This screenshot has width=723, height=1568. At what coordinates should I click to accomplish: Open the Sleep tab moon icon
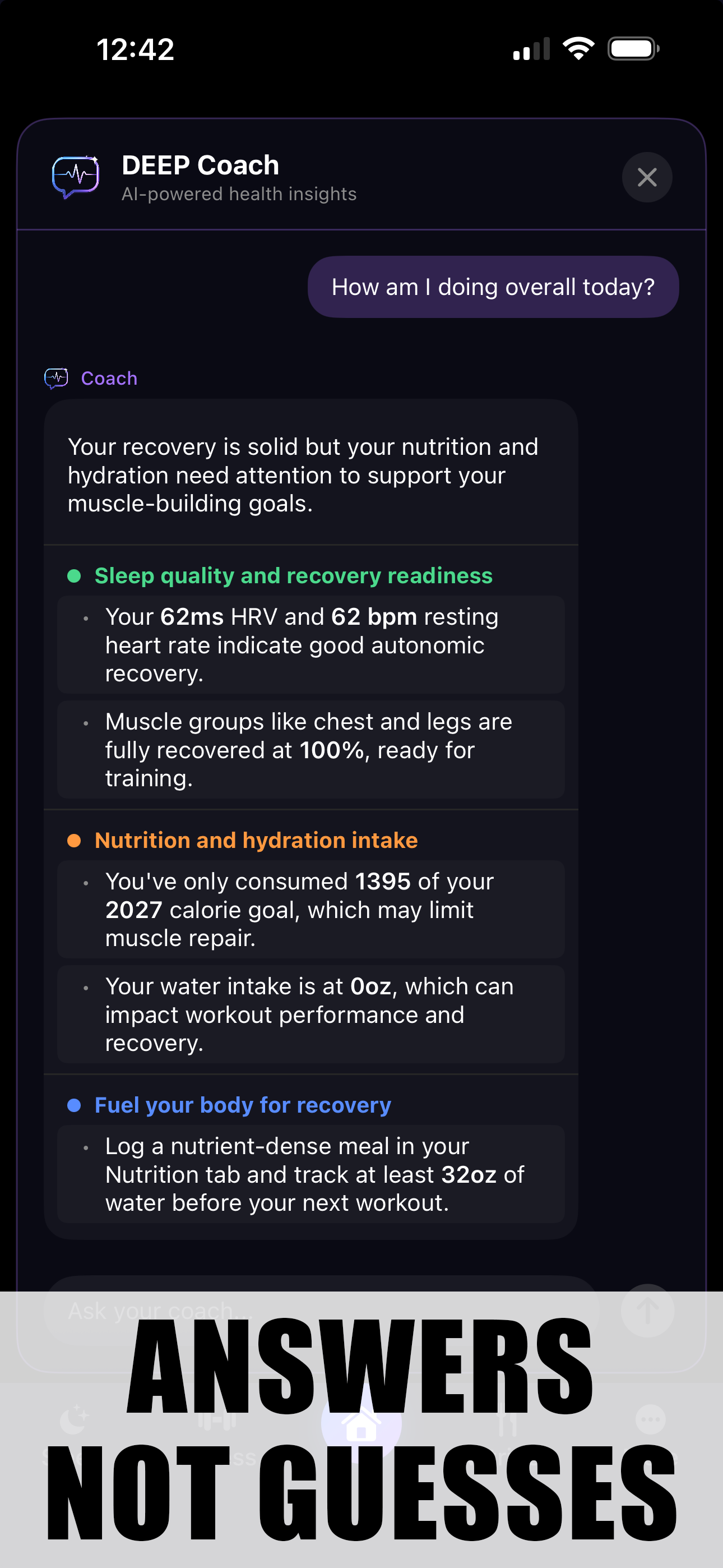pos(74,1419)
